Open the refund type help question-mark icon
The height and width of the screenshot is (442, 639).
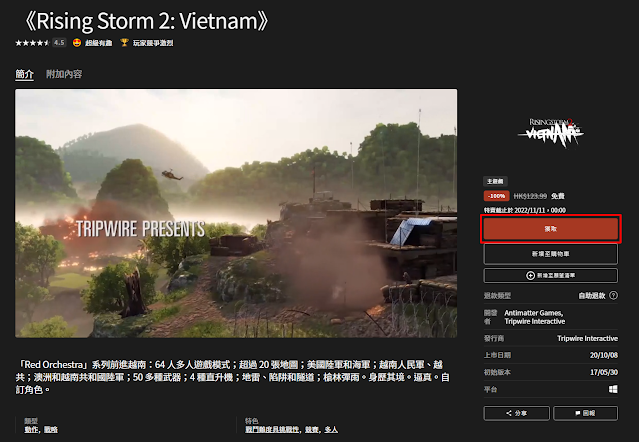click(613, 295)
